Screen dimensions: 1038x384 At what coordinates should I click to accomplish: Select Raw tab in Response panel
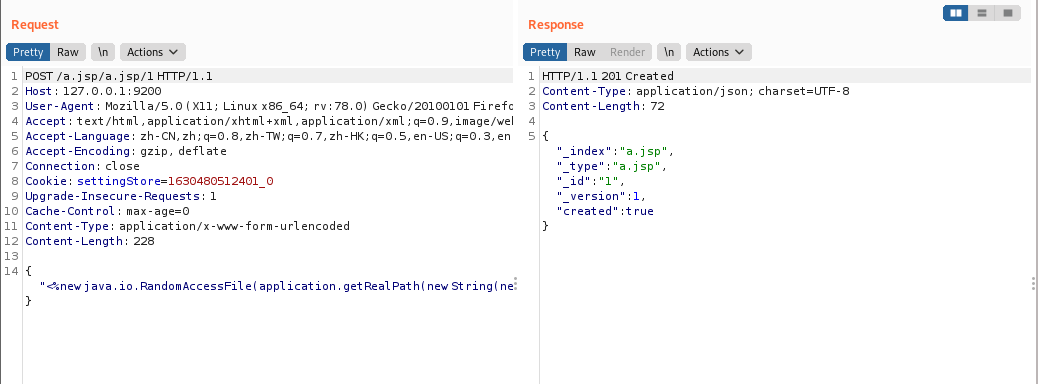(585, 52)
